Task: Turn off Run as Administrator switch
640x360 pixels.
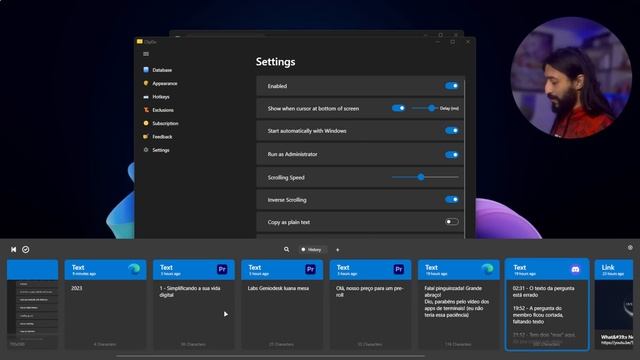Action: pos(451,155)
